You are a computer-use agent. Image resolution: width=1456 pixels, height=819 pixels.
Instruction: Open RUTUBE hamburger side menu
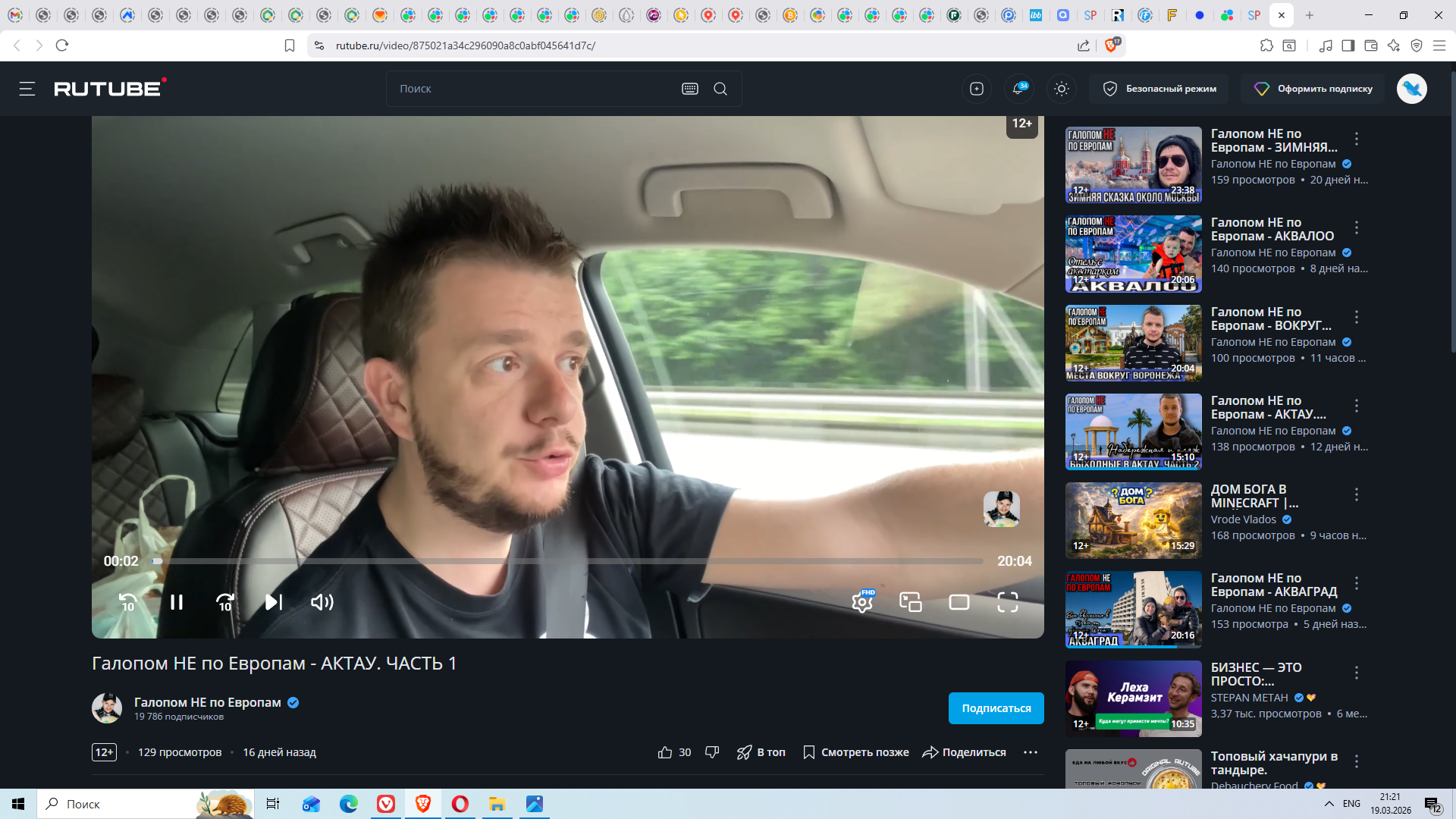coord(27,89)
